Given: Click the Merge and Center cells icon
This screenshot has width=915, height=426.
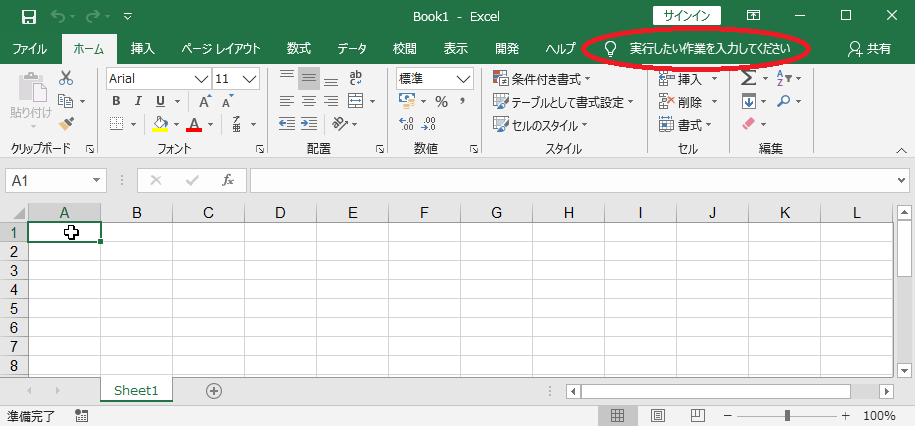Looking at the screenshot, I should click(x=358, y=101).
